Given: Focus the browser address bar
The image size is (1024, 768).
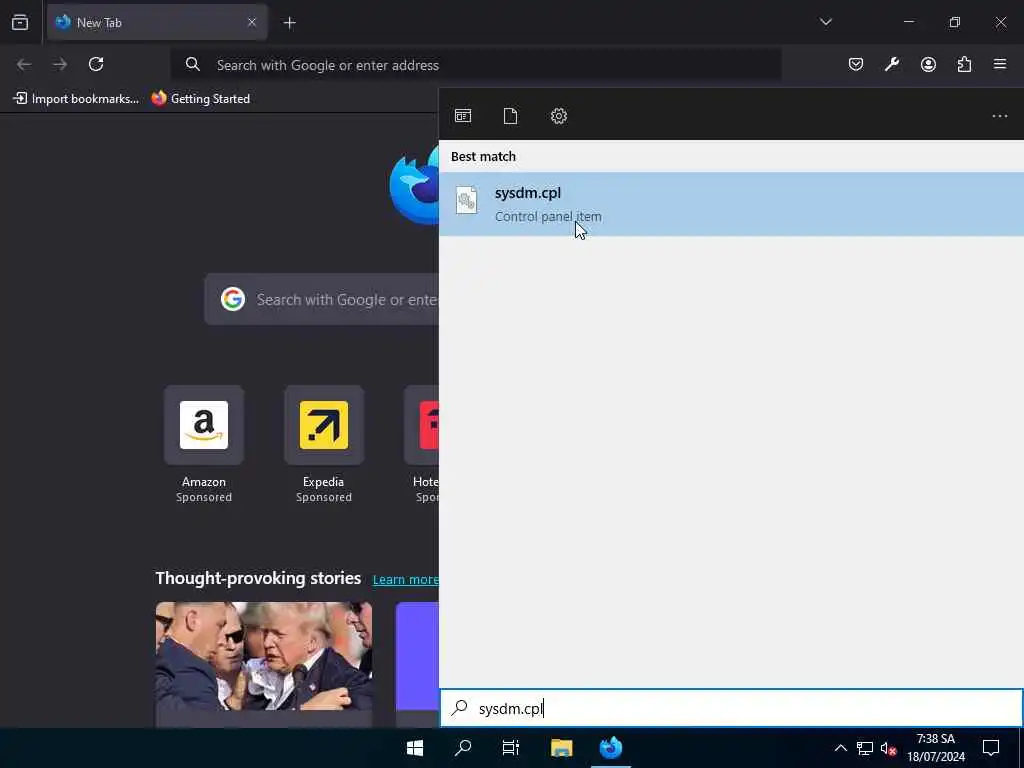Looking at the screenshot, I should 476,65.
